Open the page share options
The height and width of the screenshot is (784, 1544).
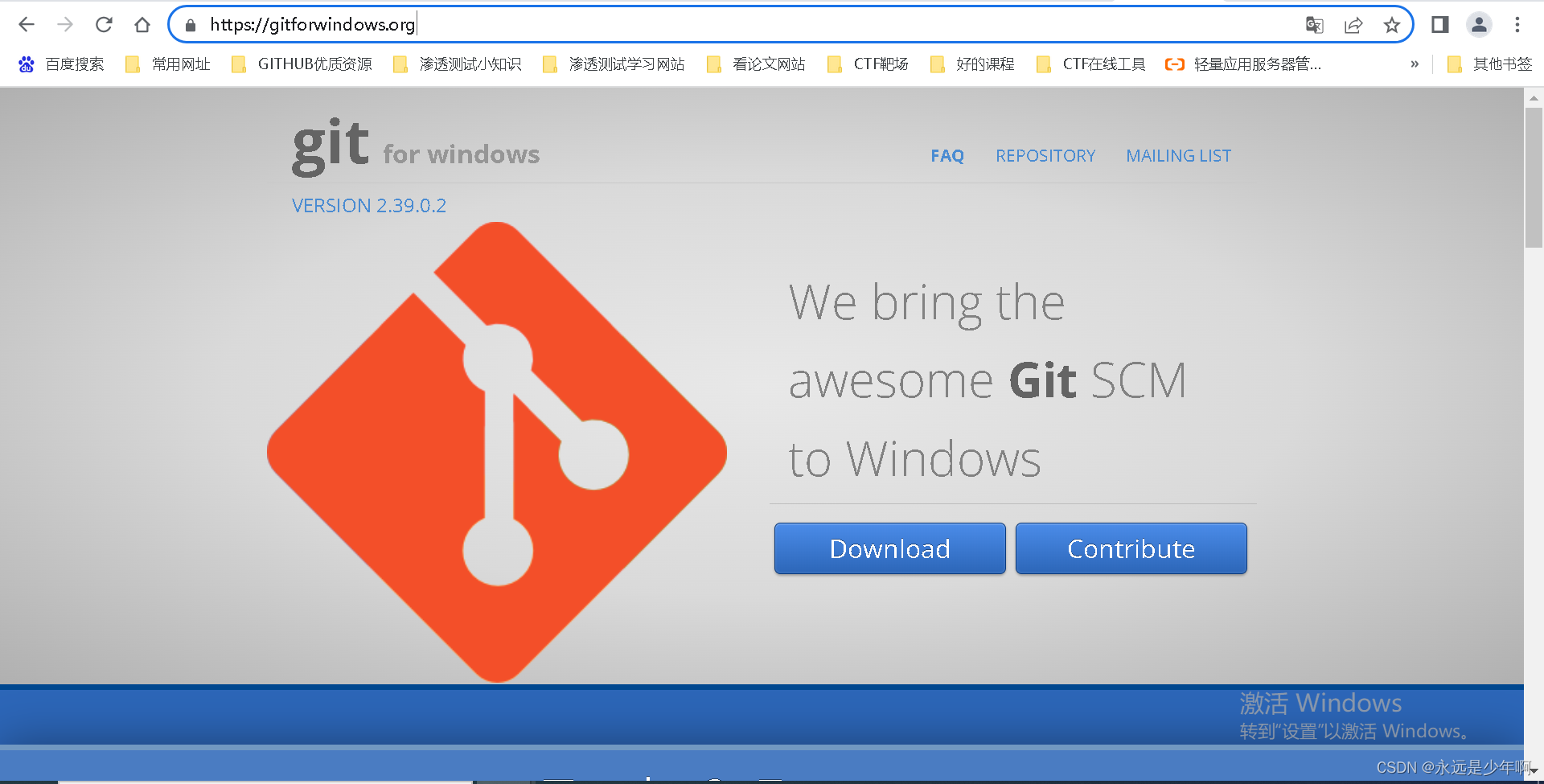point(1353,25)
